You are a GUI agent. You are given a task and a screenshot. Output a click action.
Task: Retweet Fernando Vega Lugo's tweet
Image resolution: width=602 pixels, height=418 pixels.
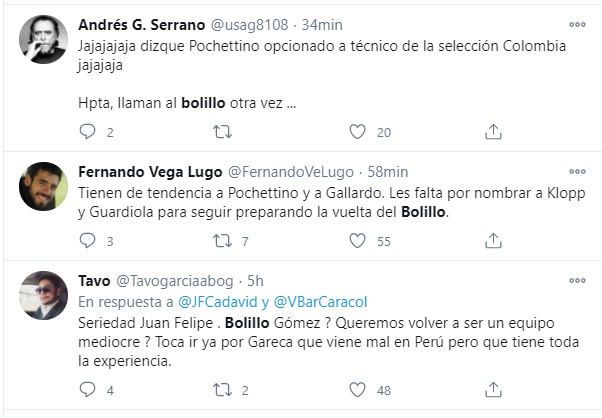point(224,241)
